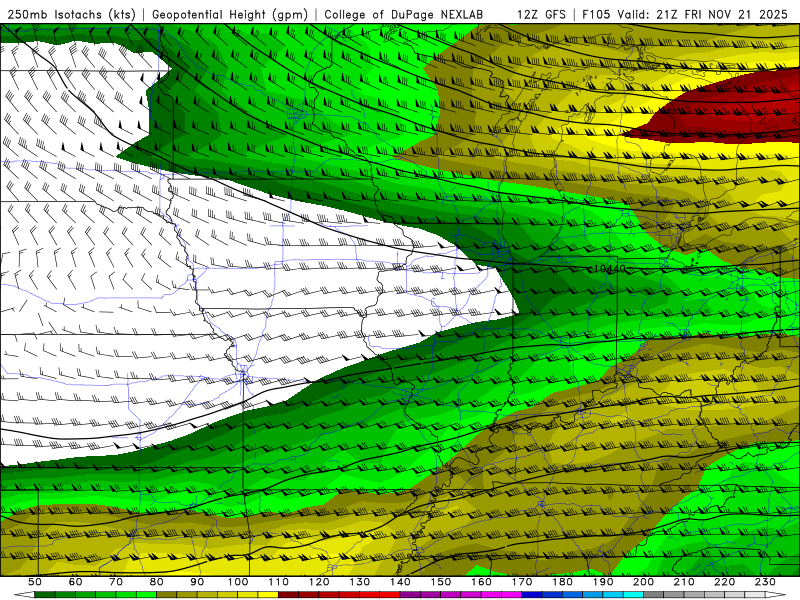Click the 60 value on the color scale
This screenshot has width=800, height=600.
[x=76, y=582]
